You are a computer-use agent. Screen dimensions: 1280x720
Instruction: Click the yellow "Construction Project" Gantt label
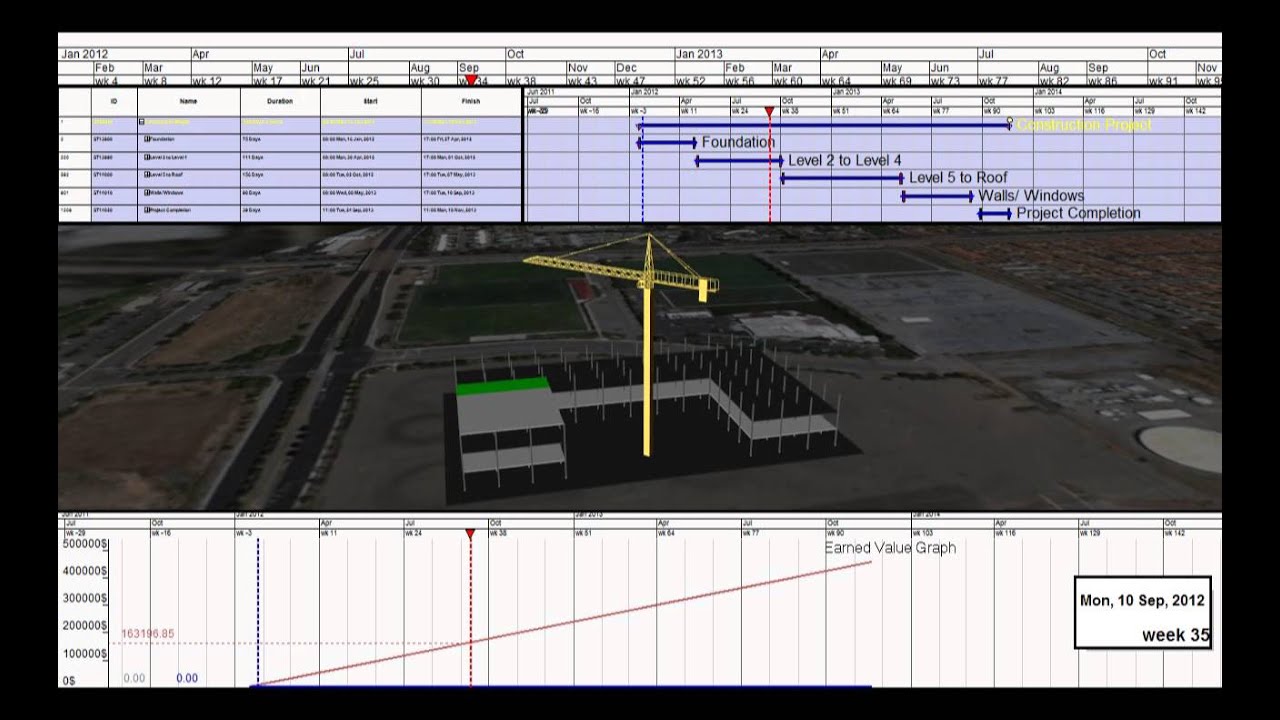point(1084,125)
